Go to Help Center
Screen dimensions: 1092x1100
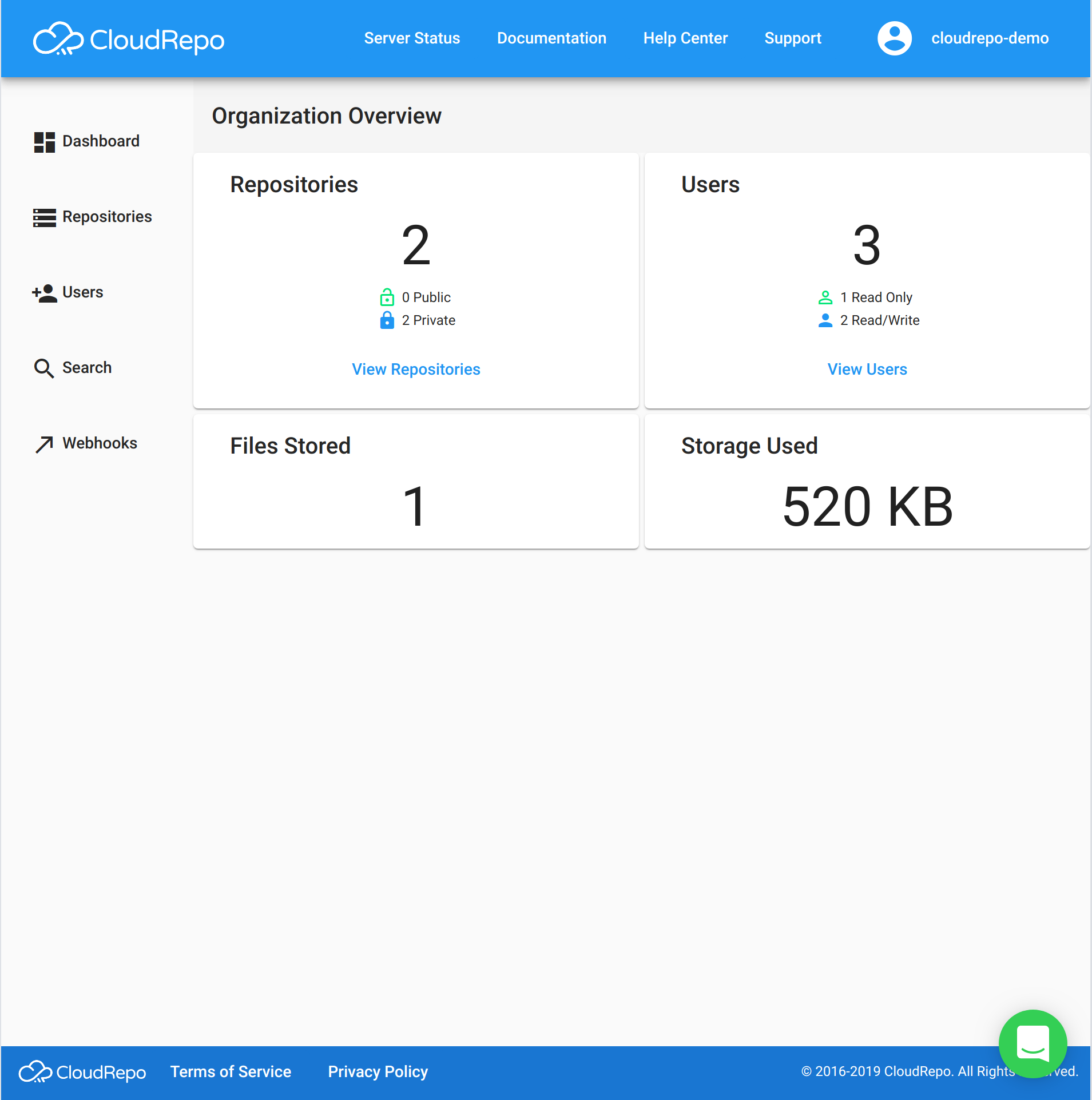[x=685, y=38]
